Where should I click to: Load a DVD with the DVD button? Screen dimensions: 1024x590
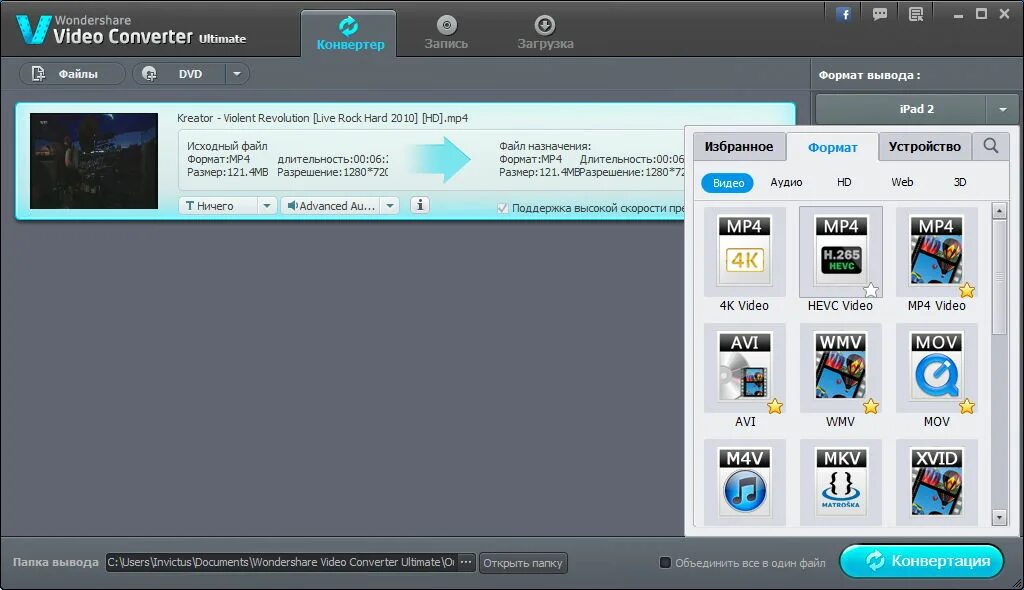(180, 74)
